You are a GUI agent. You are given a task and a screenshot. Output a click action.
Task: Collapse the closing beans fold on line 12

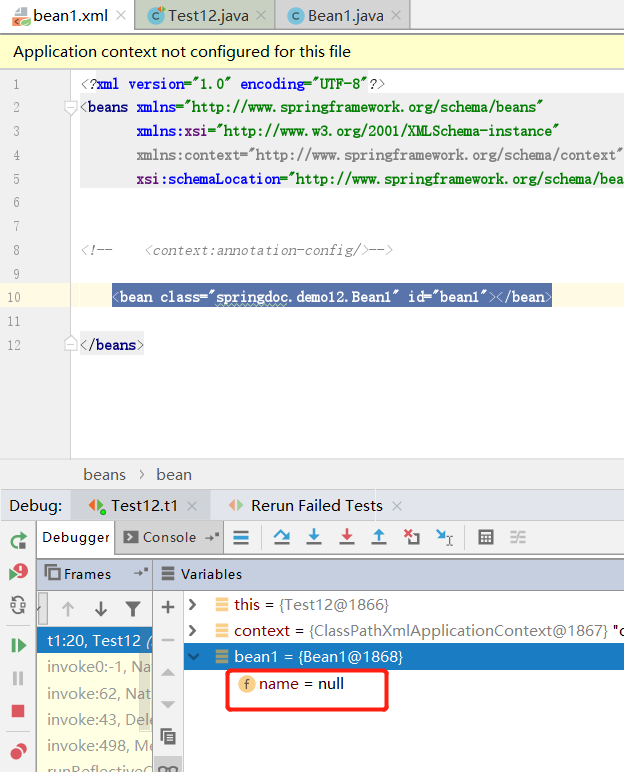pyautogui.click(x=71, y=344)
